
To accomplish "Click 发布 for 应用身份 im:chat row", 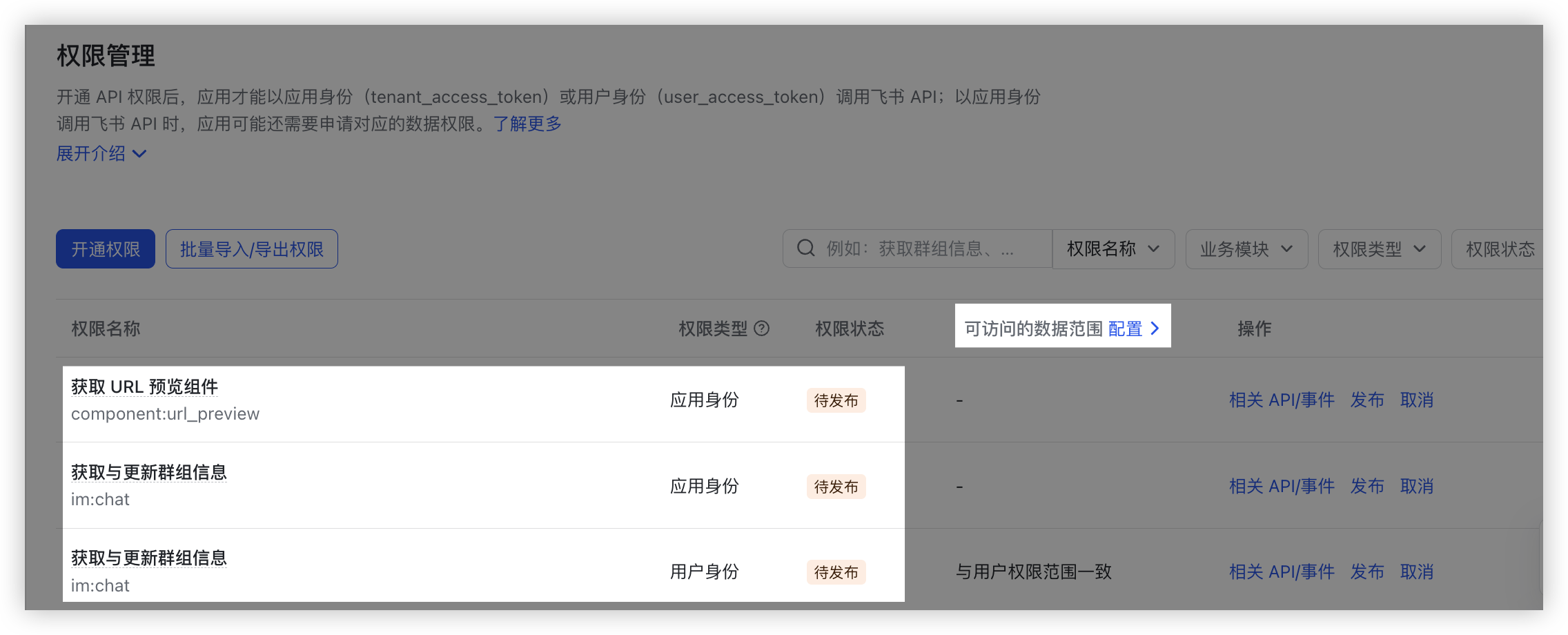I will coord(1367,487).
